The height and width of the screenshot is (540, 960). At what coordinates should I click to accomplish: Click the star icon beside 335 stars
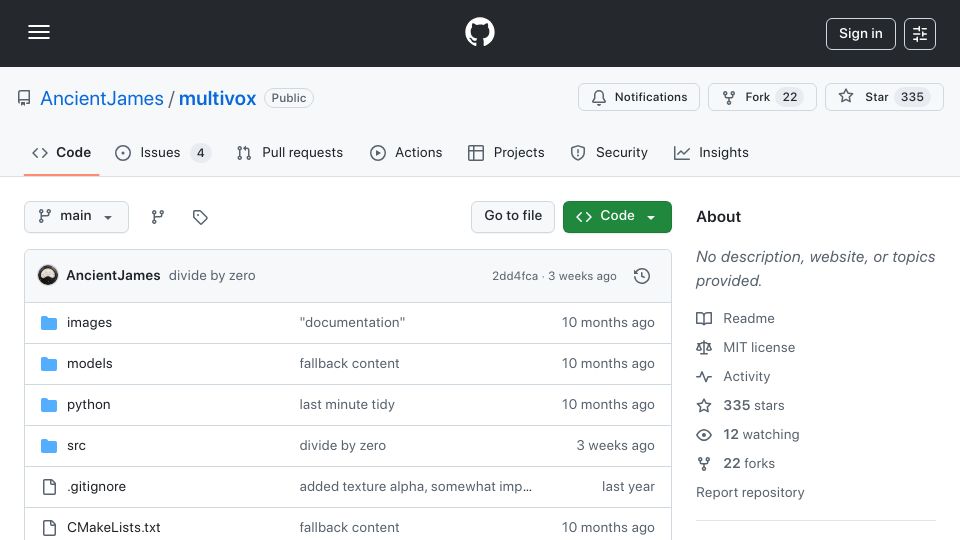pos(704,405)
